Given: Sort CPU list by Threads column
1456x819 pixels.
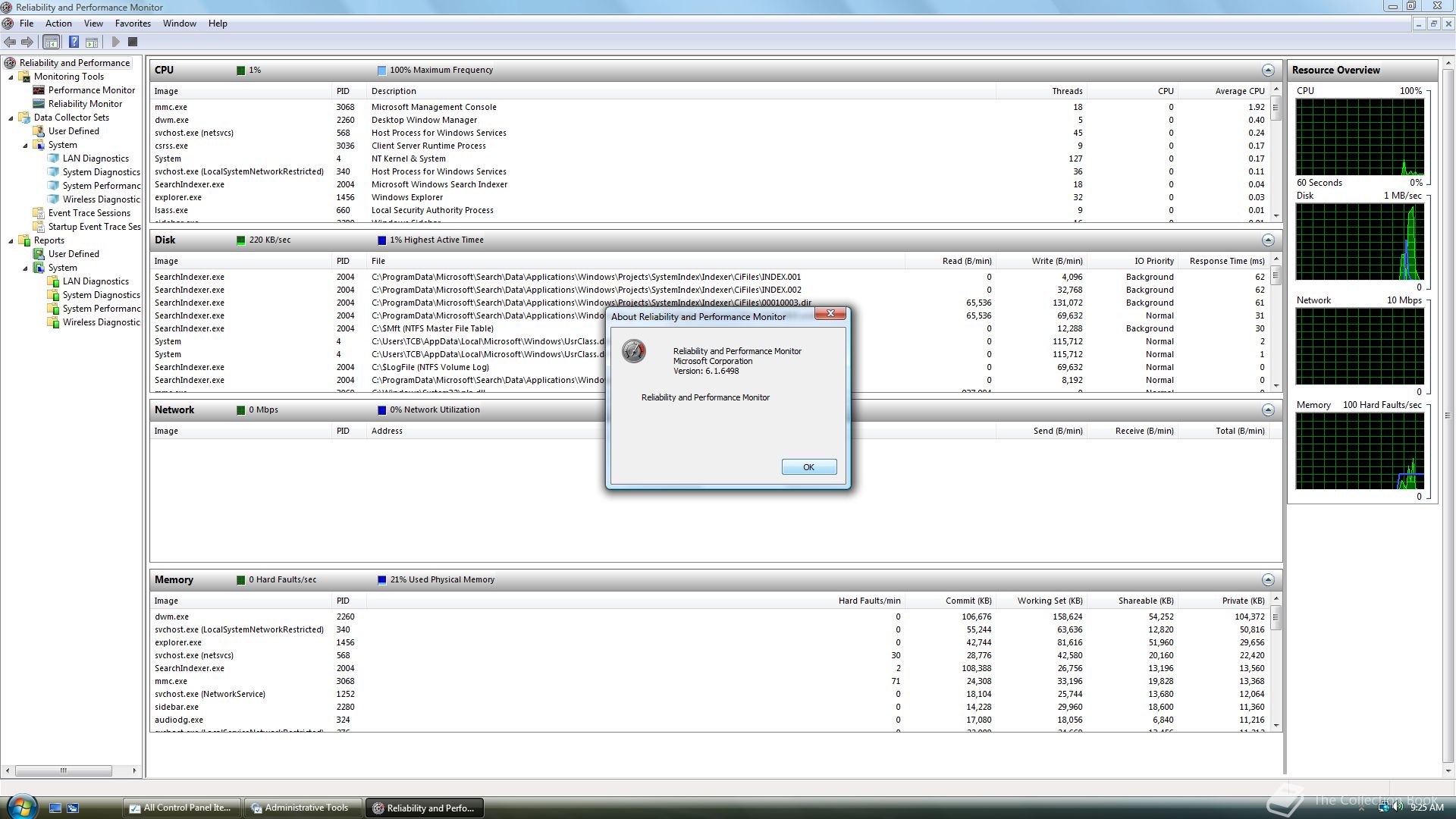Looking at the screenshot, I should click(x=1041, y=91).
